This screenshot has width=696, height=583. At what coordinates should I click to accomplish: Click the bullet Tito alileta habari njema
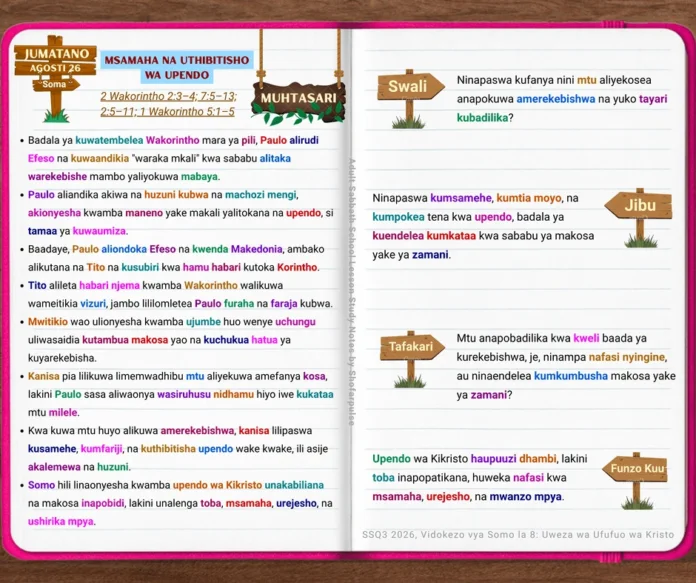click(176, 294)
